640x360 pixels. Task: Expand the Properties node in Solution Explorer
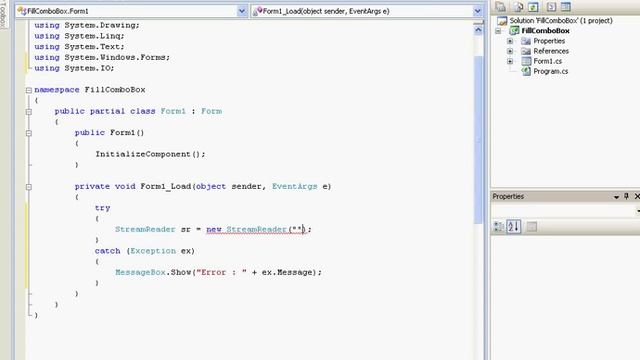510,41
